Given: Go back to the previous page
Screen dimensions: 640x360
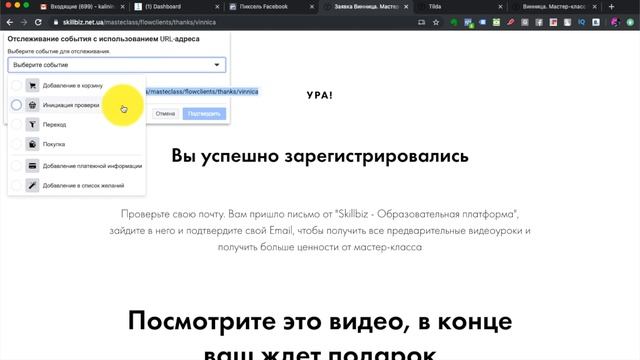Looking at the screenshot, I should coord(10,22).
